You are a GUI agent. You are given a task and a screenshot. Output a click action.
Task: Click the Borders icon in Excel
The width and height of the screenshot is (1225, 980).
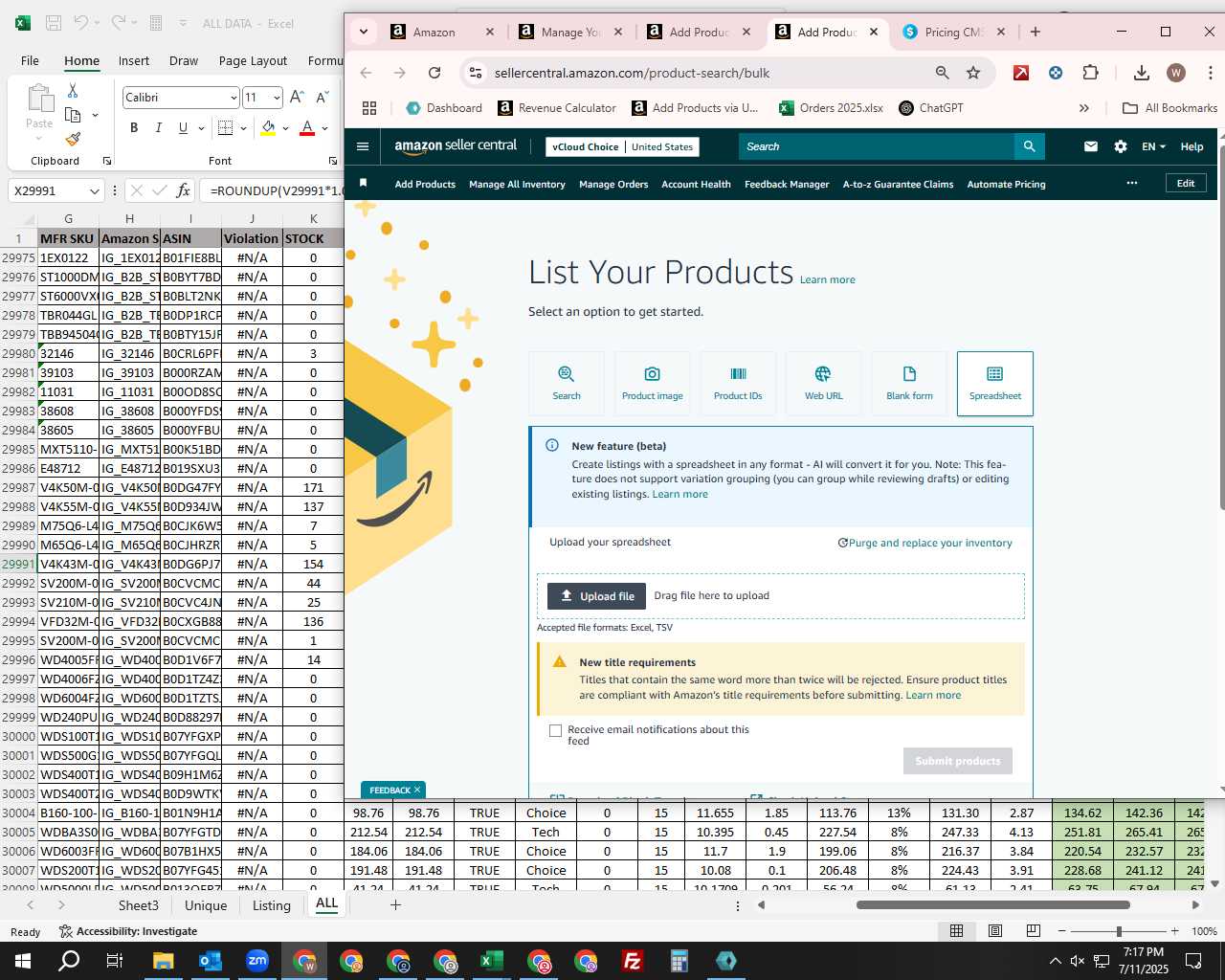pyautogui.click(x=226, y=127)
